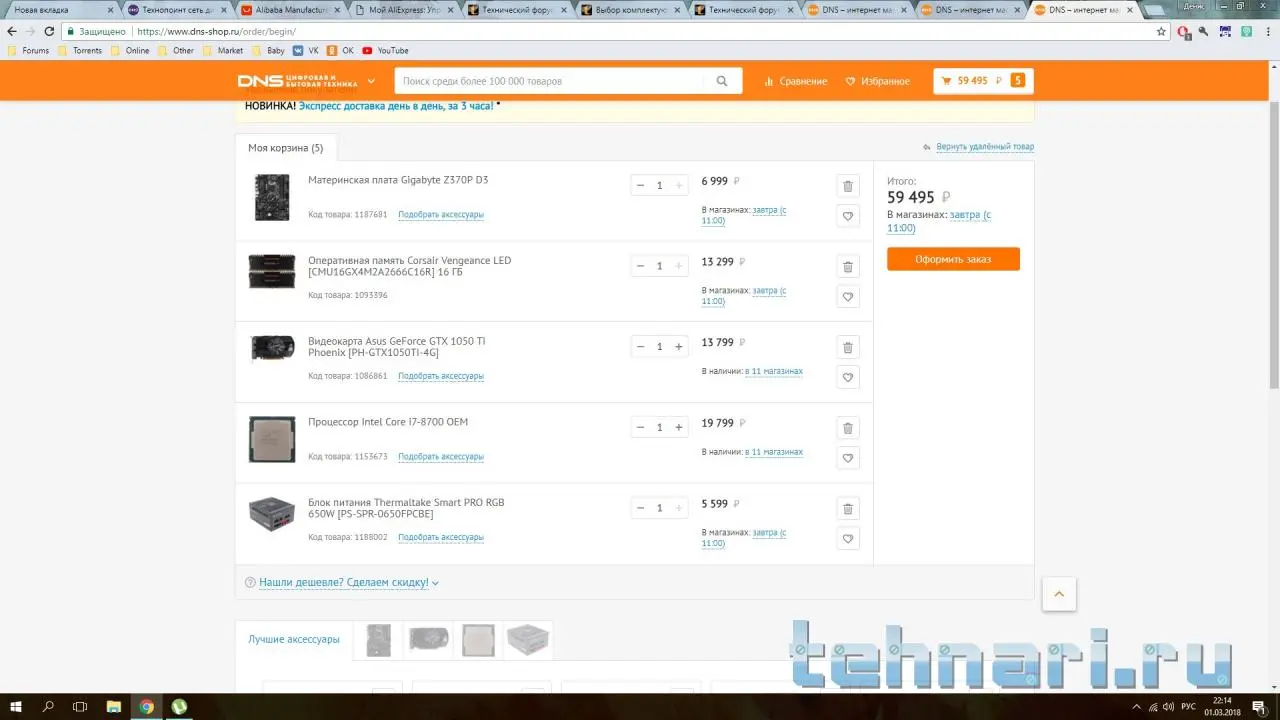Expand the DNS catalog dropdown chevron
The height and width of the screenshot is (720, 1280).
371,81
